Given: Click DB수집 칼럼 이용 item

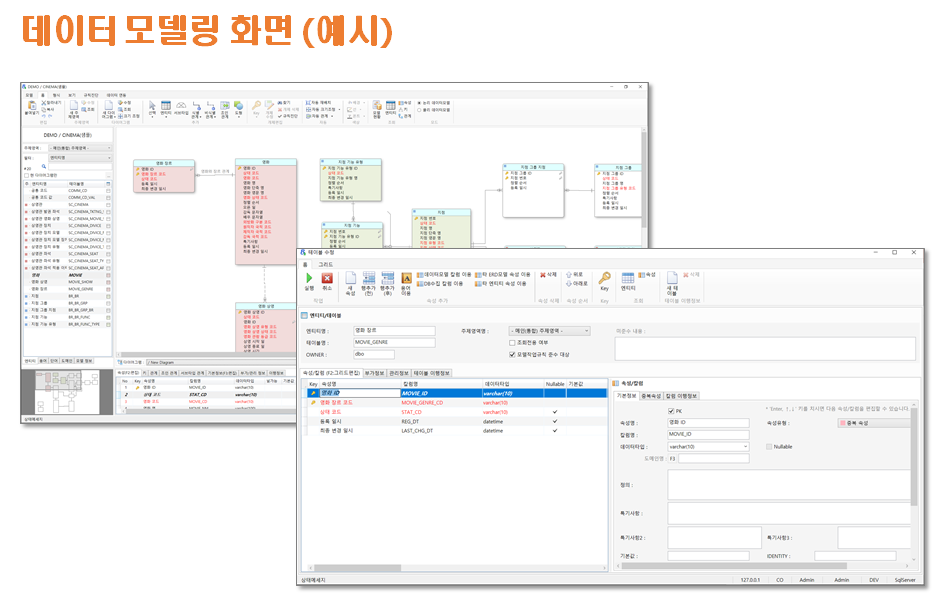Looking at the screenshot, I should click(439, 284).
